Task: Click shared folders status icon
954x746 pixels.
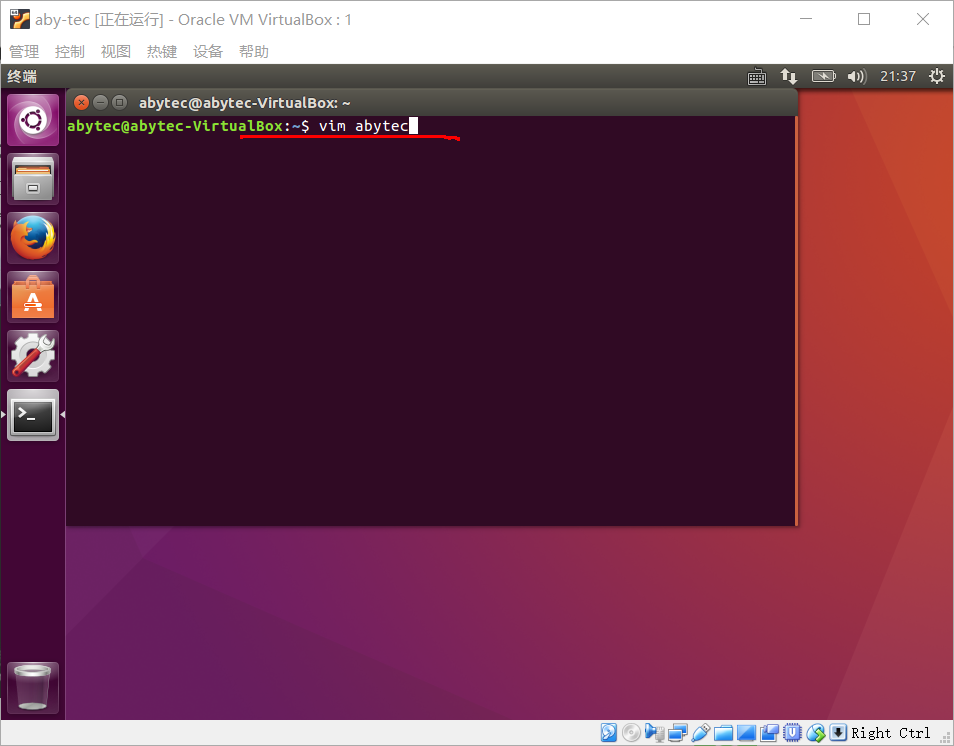Action: [x=723, y=733]
